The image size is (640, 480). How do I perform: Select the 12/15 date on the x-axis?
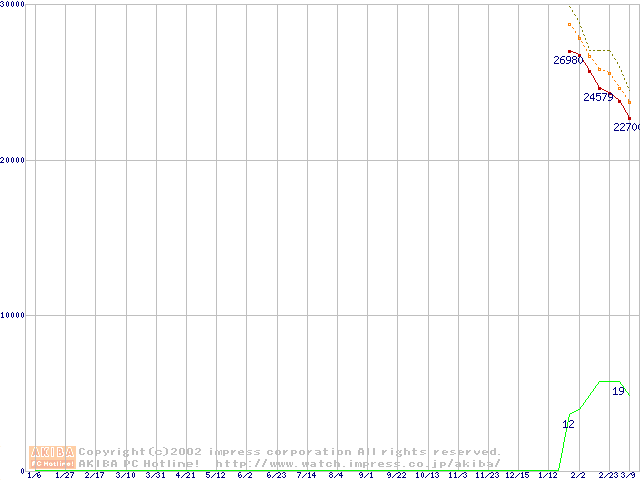517,475
